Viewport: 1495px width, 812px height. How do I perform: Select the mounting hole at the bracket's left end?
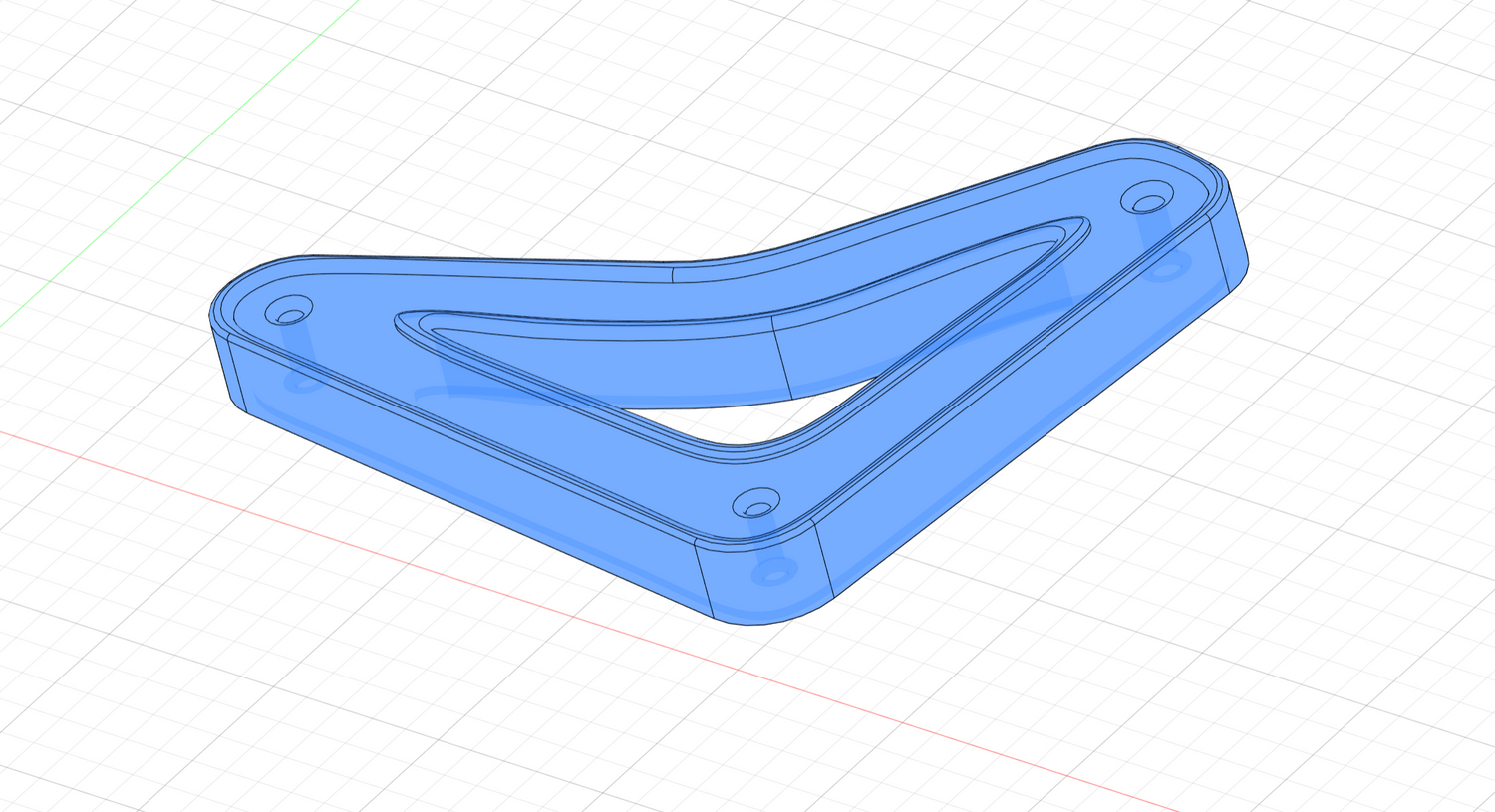[x=290, y=310]
